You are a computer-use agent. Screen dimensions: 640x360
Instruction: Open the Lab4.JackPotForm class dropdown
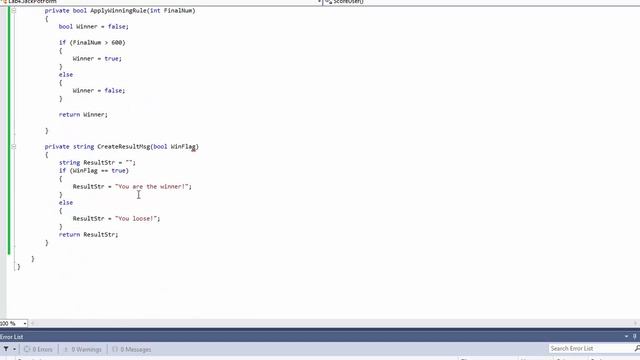coord(161,2)
